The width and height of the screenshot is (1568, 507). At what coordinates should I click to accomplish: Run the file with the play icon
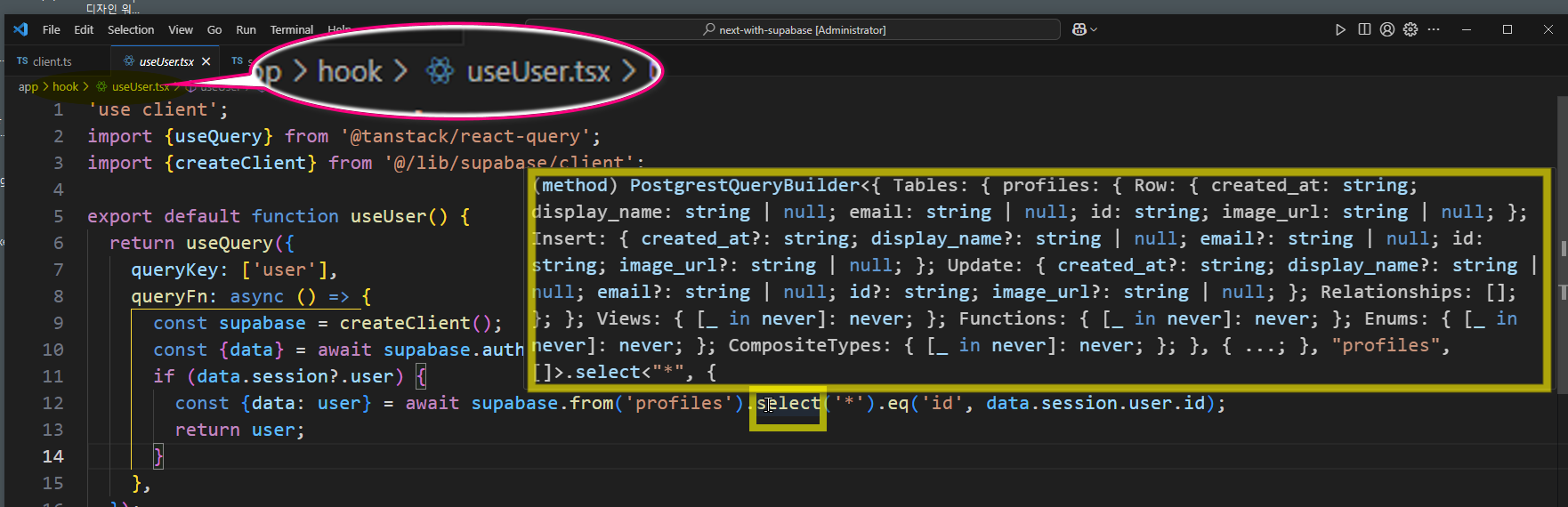(x=1340, y=29)
